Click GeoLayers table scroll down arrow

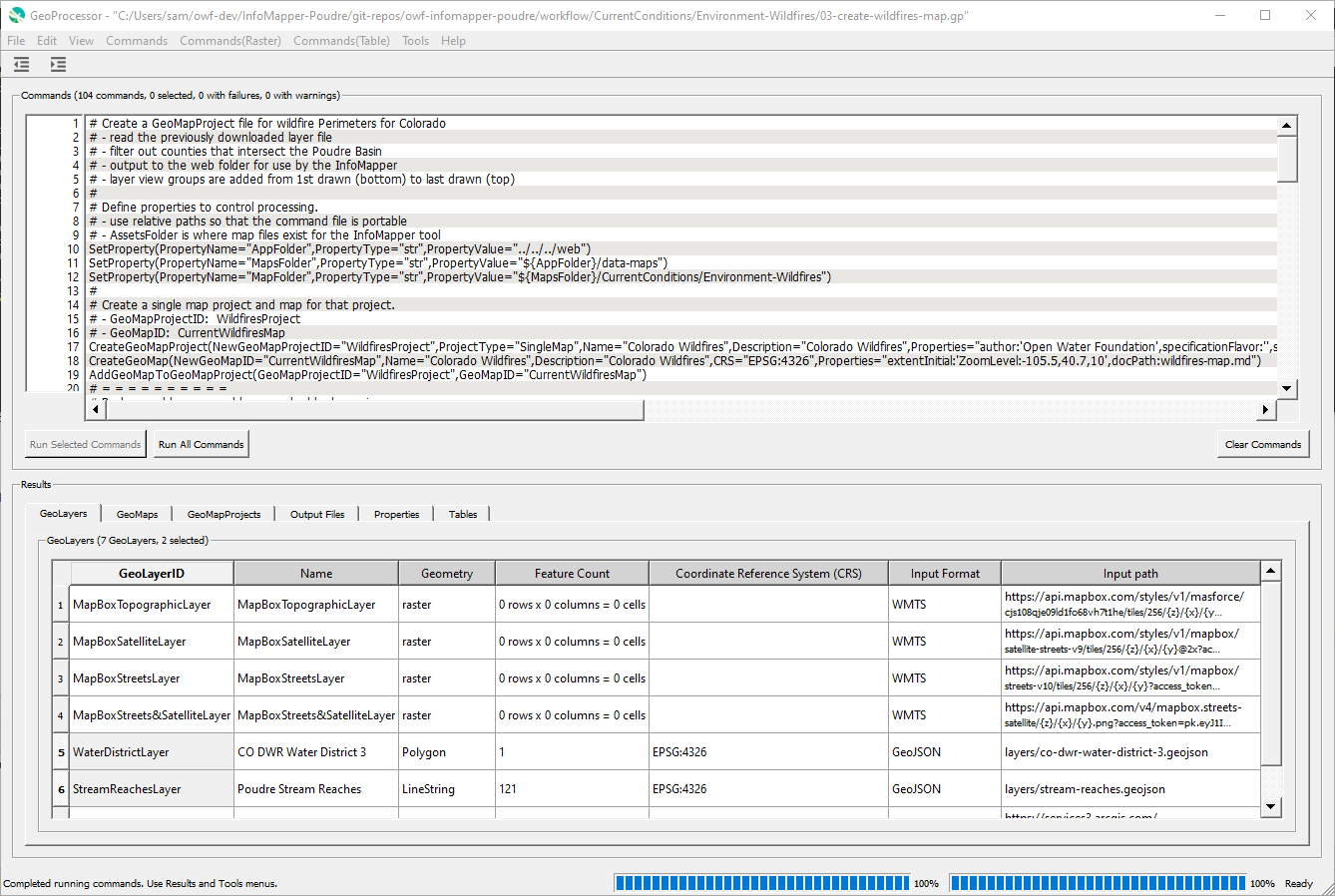[1270, 806]
